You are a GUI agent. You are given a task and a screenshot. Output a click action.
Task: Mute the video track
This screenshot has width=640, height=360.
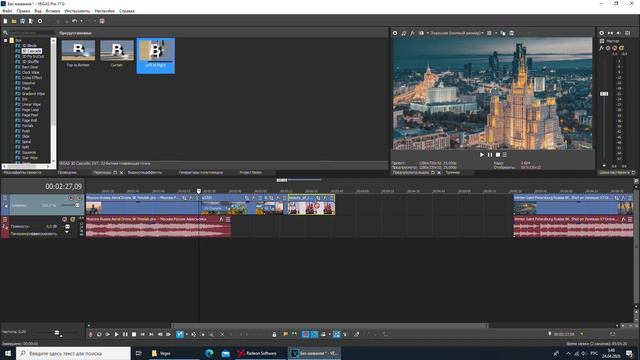71,198
